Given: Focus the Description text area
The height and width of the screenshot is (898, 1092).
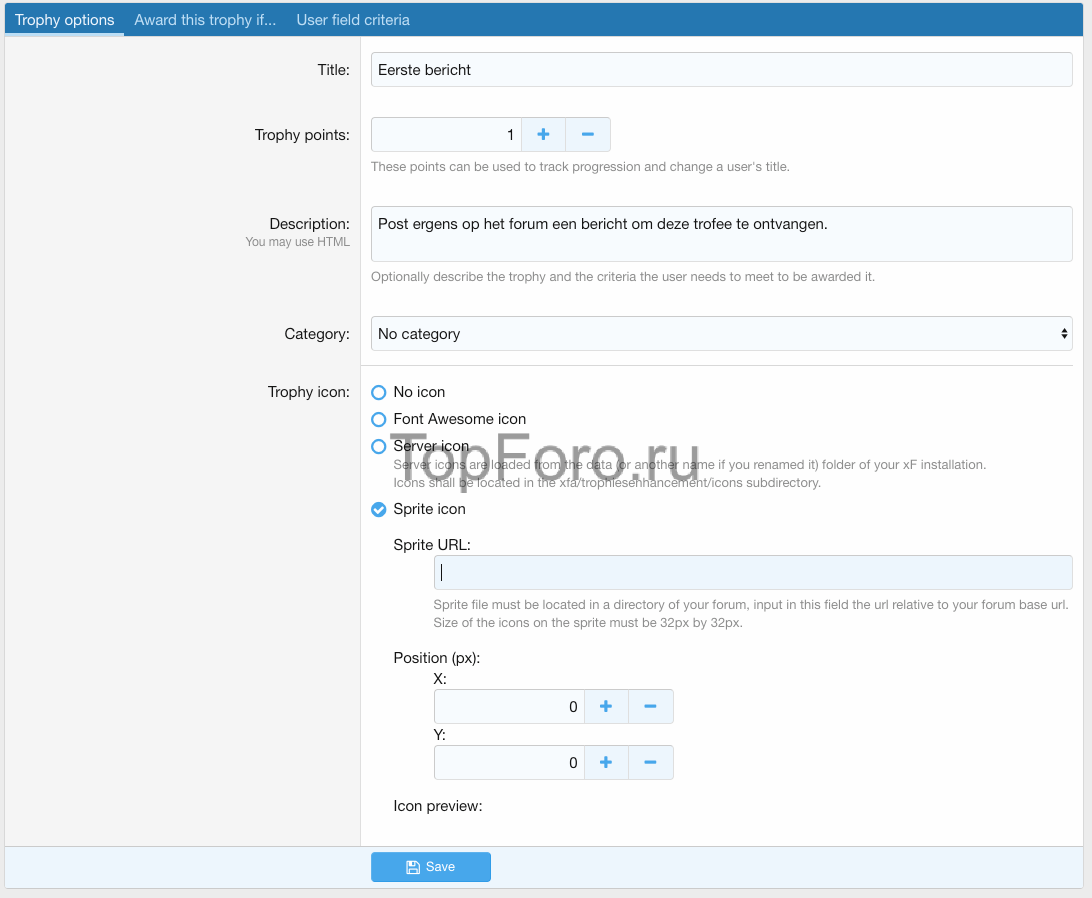Looking at the screenshot, I should tap(721, 234).
